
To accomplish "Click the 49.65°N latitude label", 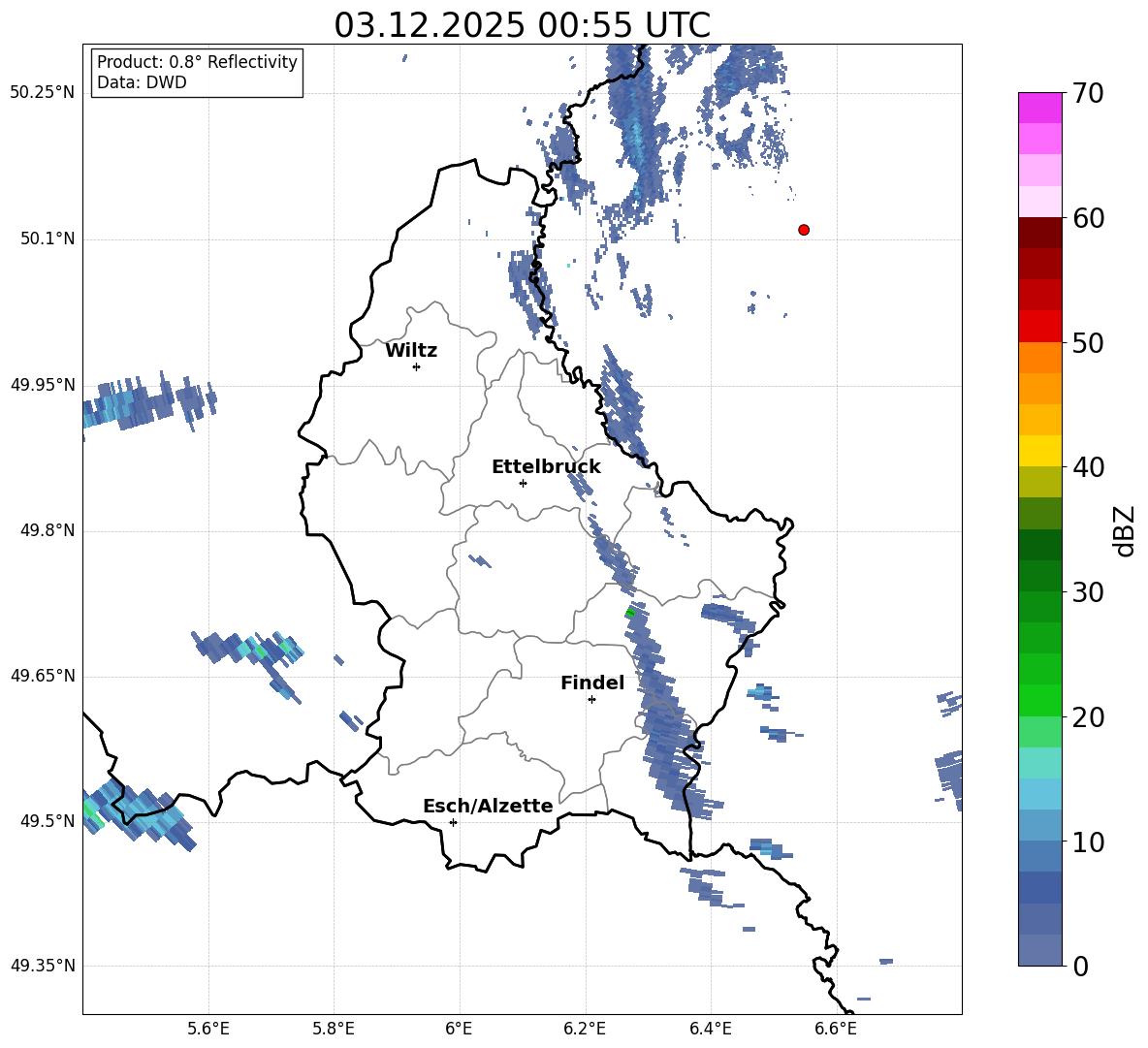I will 42,675.
